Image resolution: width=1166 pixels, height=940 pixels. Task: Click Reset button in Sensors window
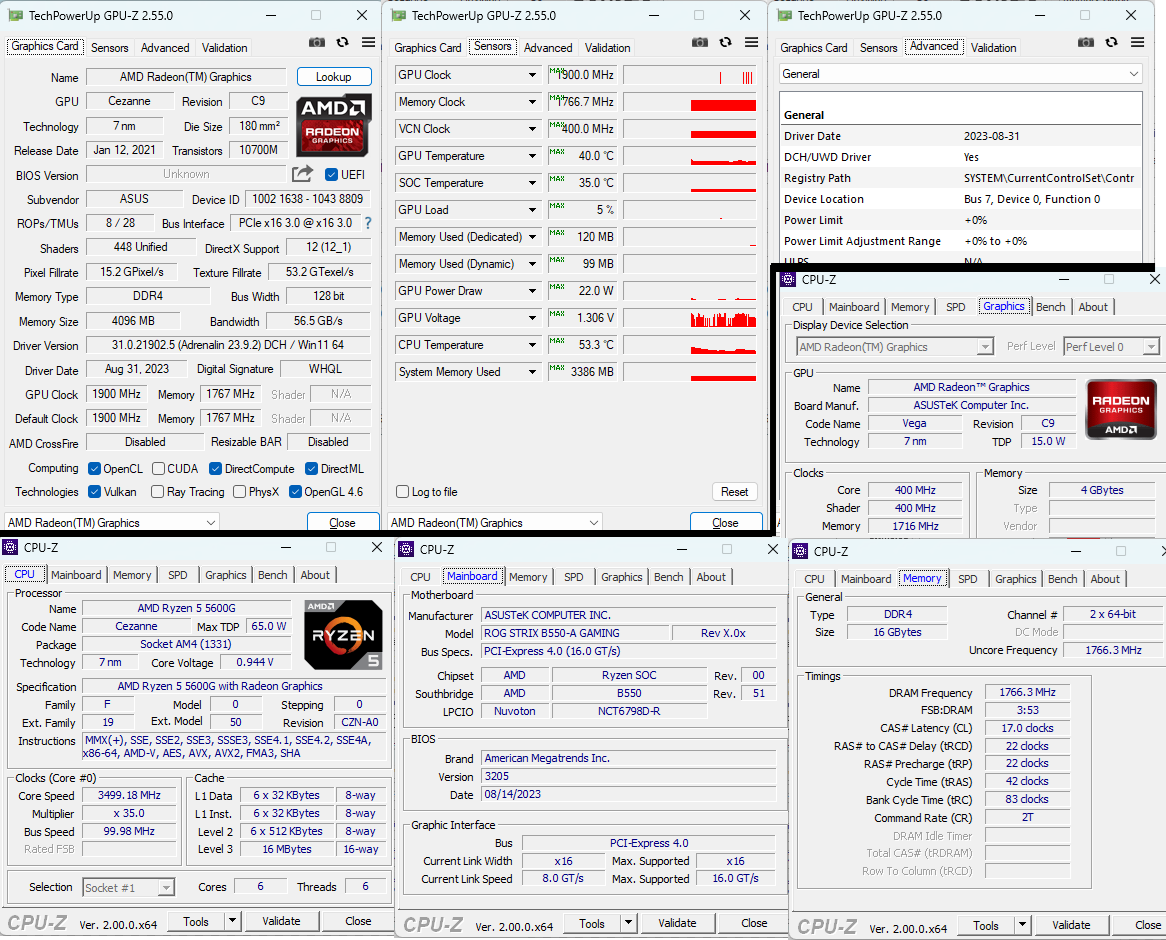(x=734, y=492)
